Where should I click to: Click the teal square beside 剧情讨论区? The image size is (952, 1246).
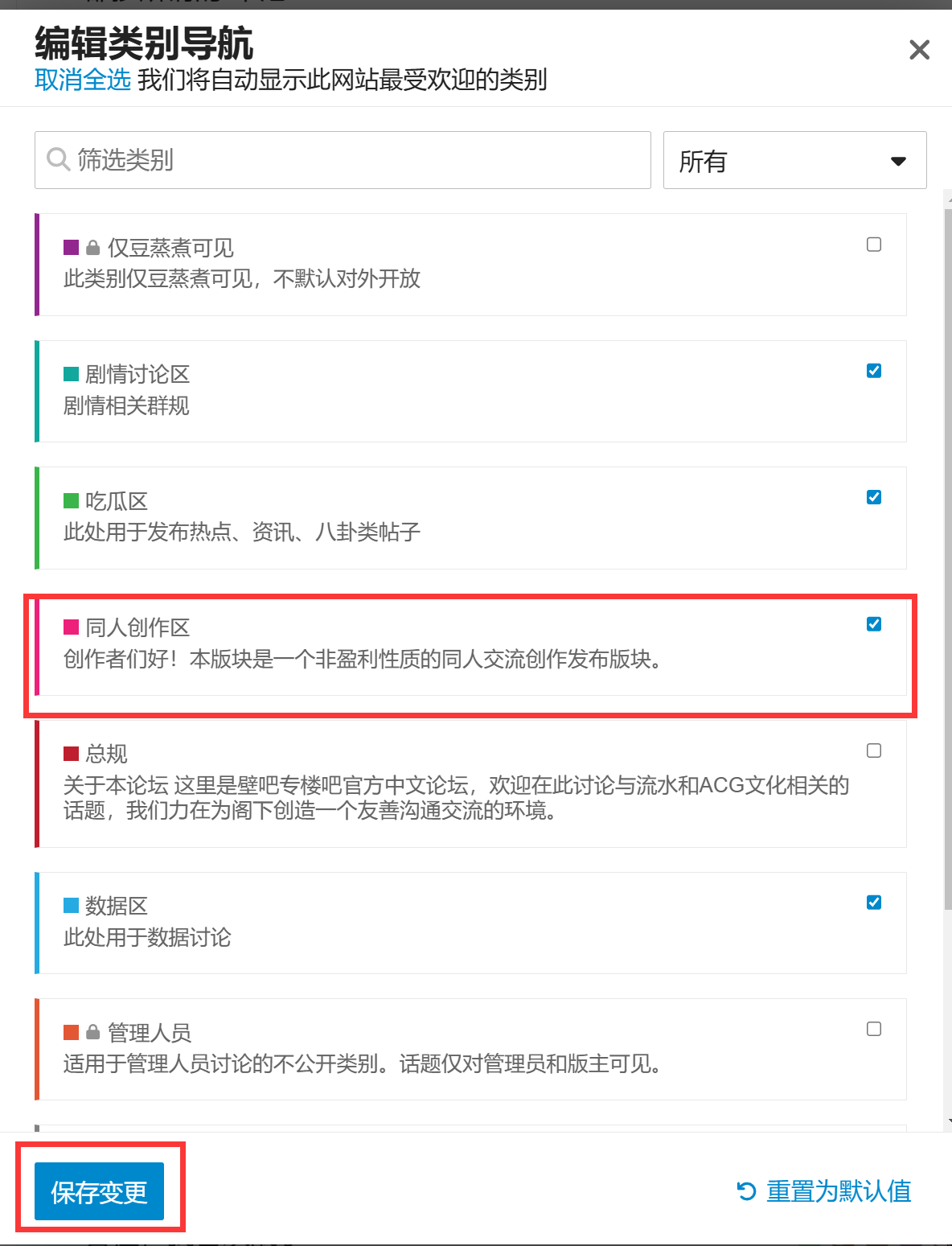pyautogui.click(x=71, y=374)
